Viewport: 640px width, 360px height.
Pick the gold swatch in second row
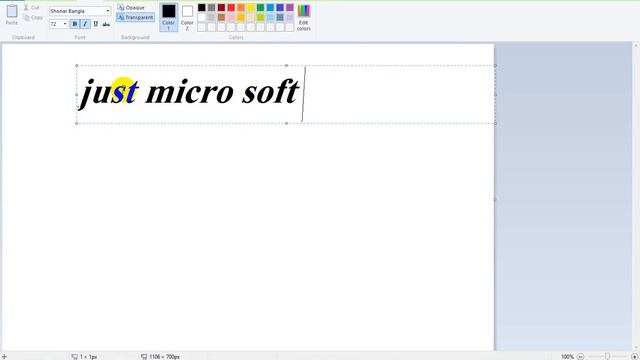241,17
